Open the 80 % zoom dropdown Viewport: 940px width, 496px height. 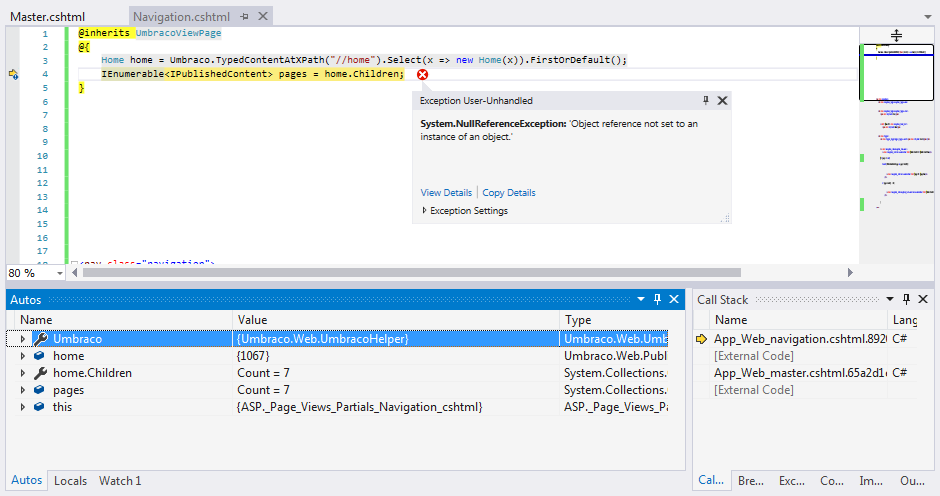point(59,273)
